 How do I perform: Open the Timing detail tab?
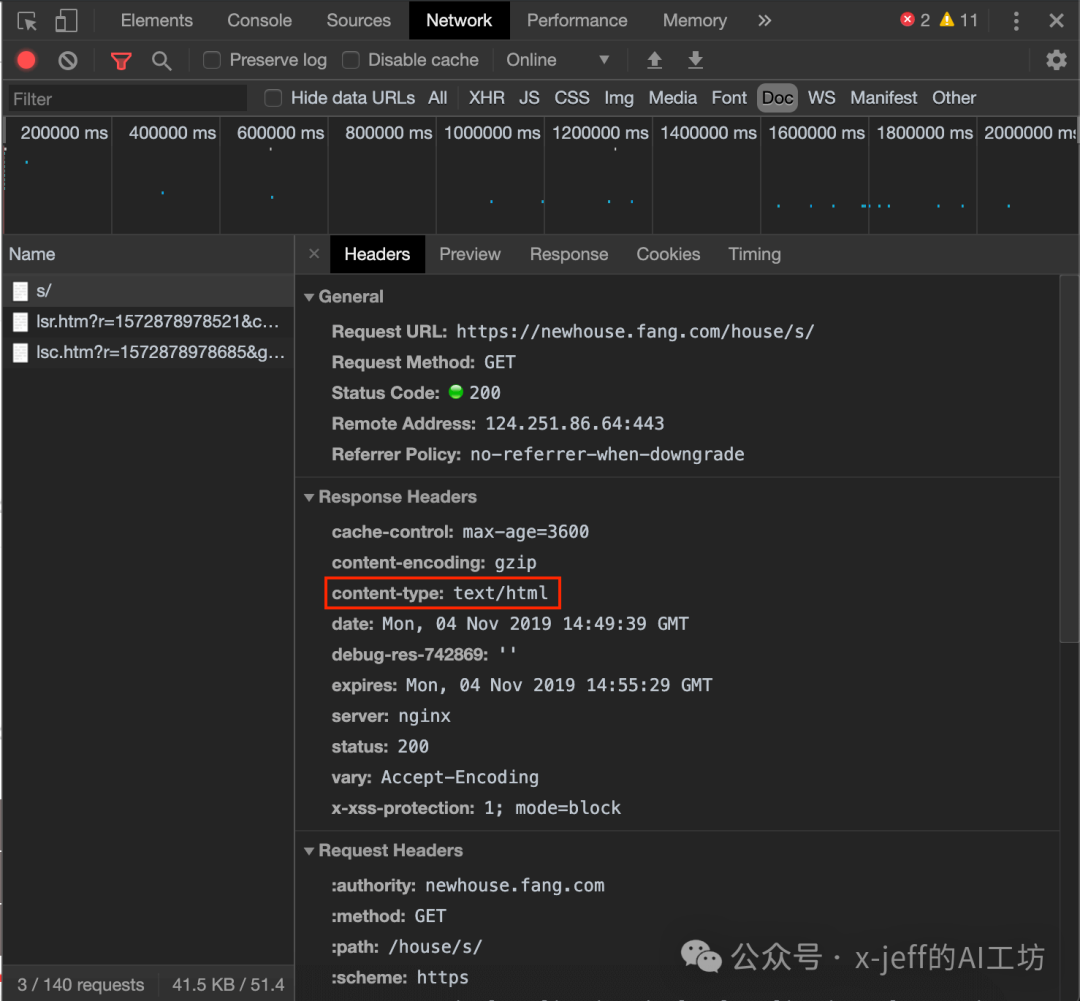(x=754, y=254)
